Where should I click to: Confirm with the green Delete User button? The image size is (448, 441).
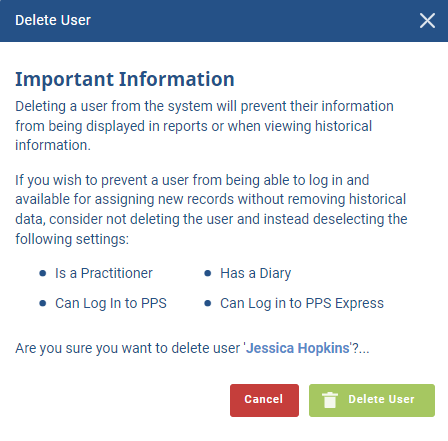point(372,400)
